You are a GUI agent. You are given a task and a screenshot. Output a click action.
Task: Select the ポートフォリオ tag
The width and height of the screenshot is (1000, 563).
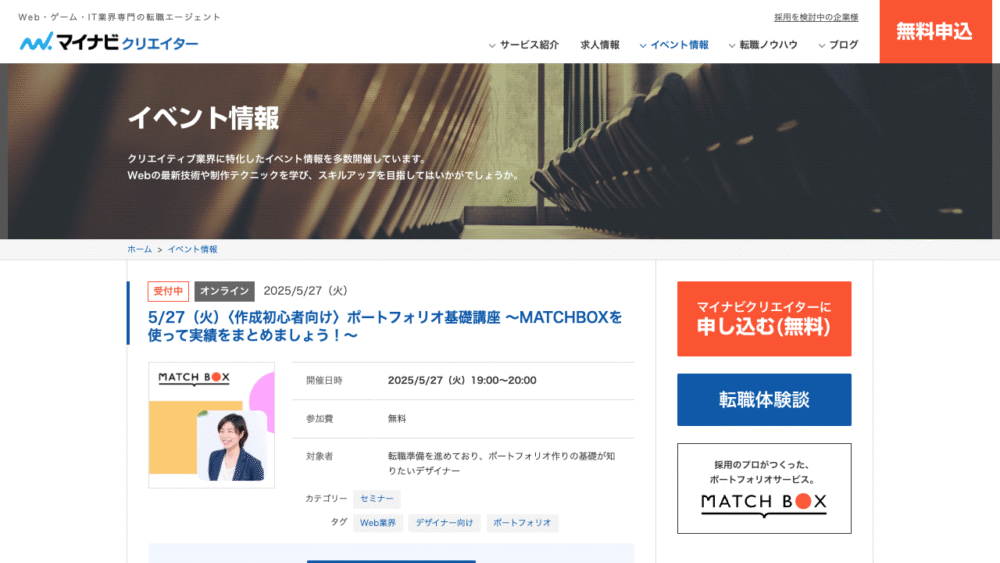tap(522, 523)
